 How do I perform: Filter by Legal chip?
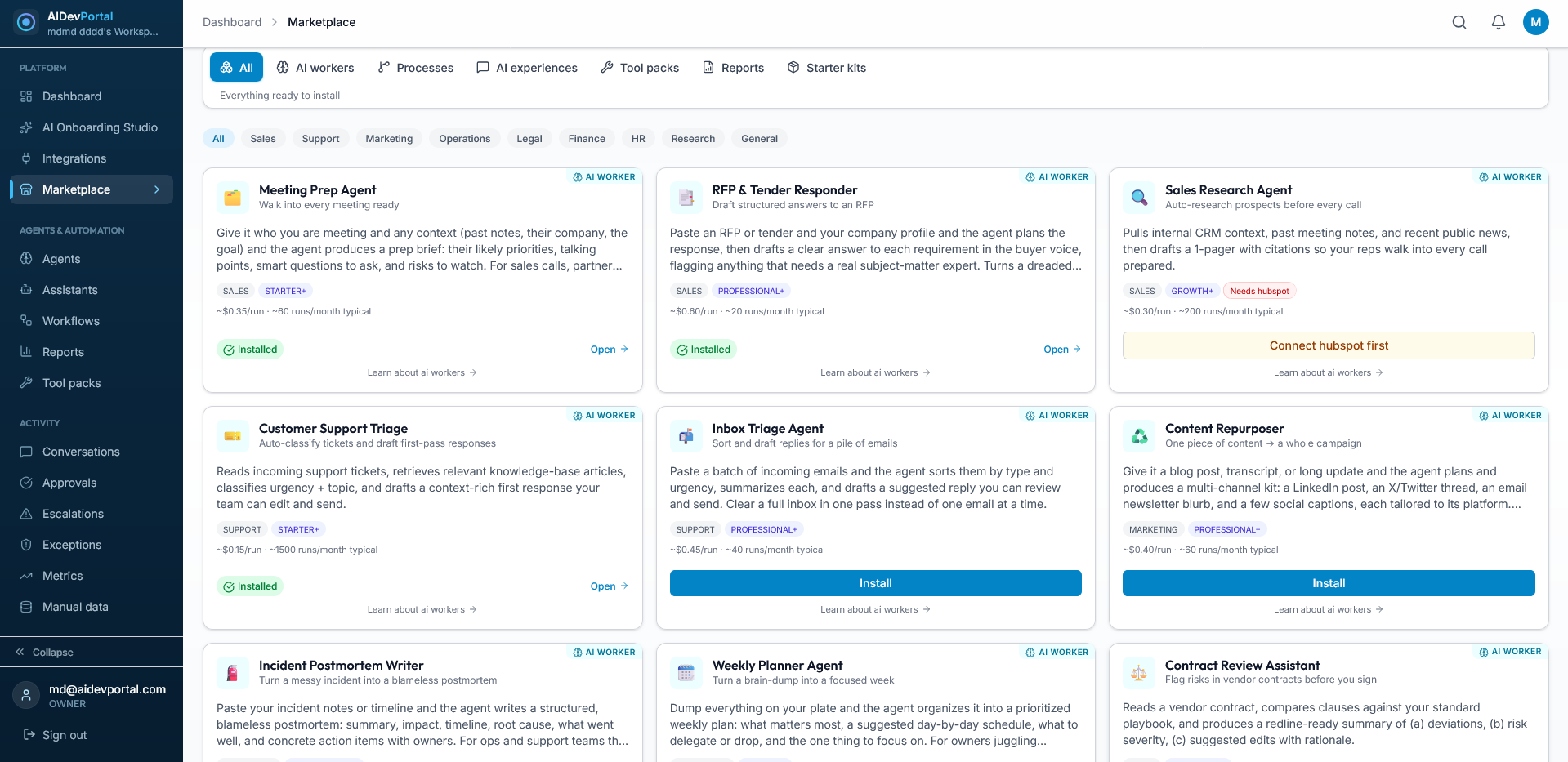coord(529,139)
